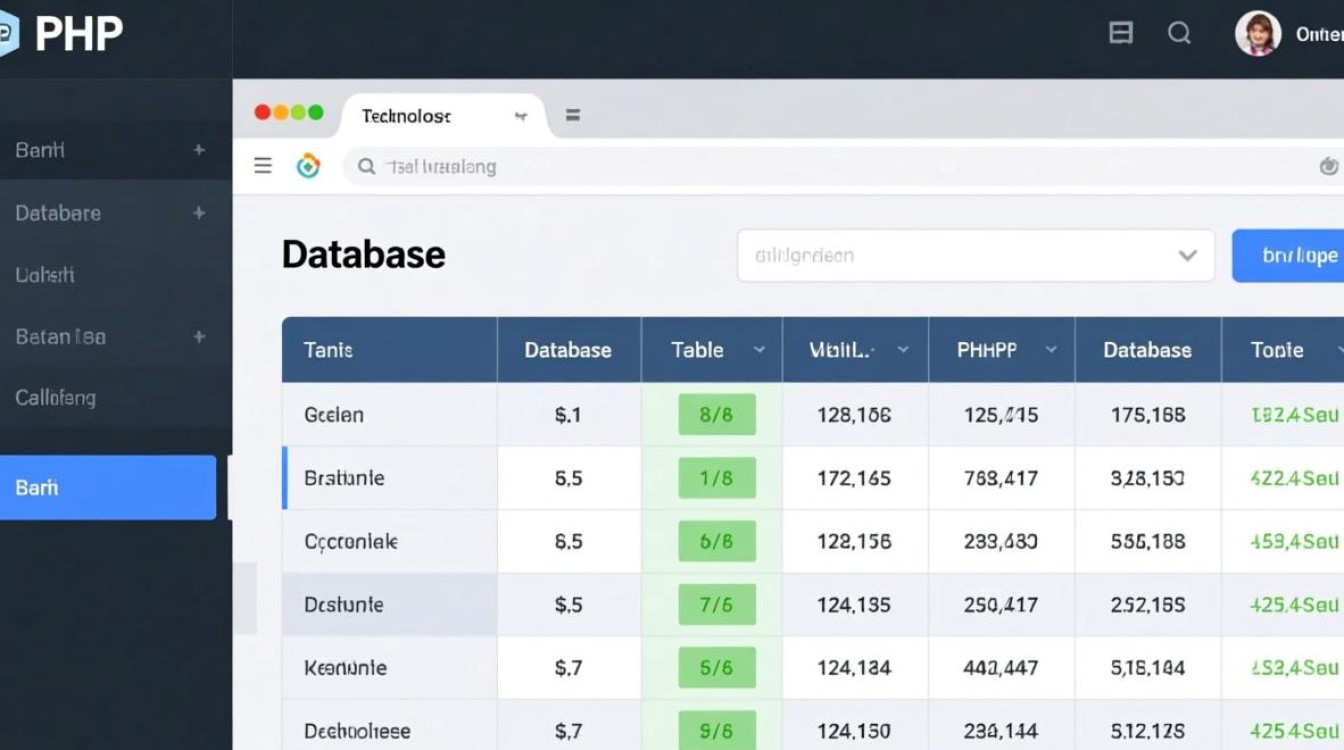This screenshot has width=1344, height=750.
Task: Expand the Baritl sidebar item plus
Action: pyautogui.click(x=199, y=150)
